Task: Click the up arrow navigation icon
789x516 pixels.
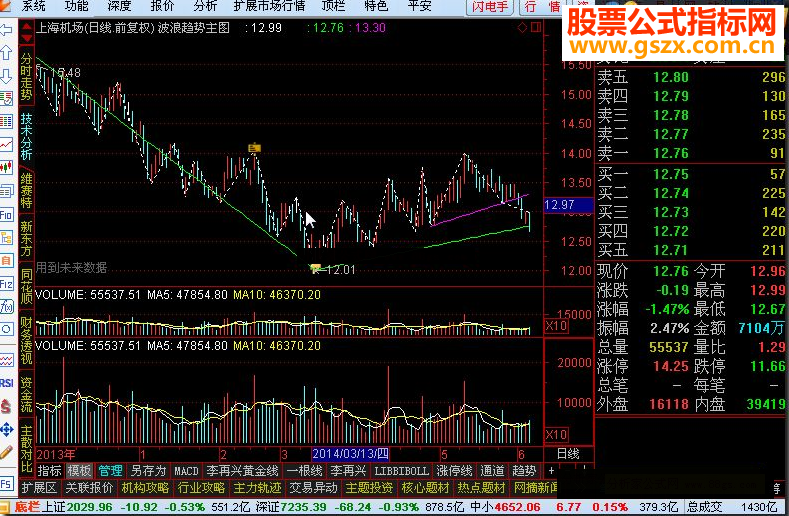Action: (x=7, y=52)
